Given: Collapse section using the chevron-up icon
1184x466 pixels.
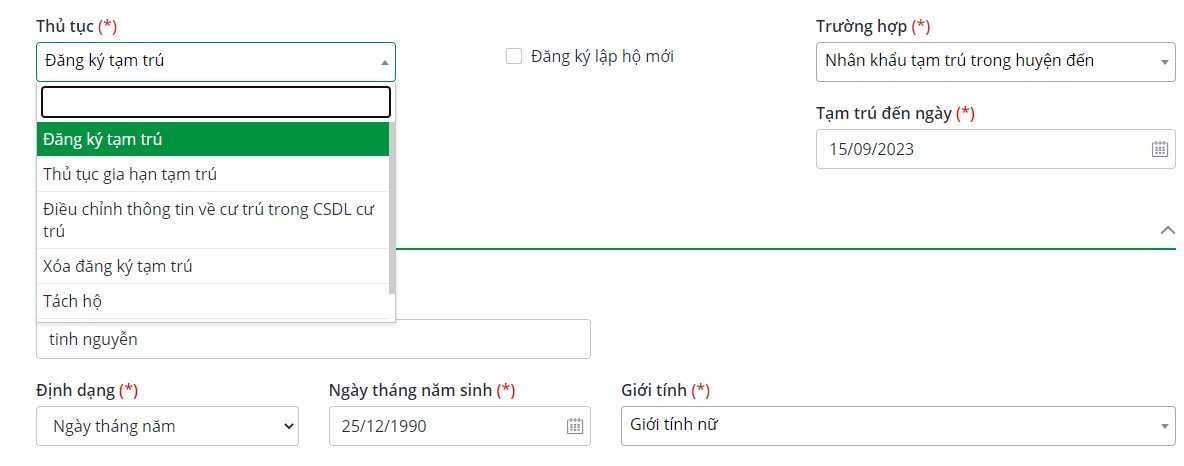Looking at the screenshot, I should [1166, 230].
